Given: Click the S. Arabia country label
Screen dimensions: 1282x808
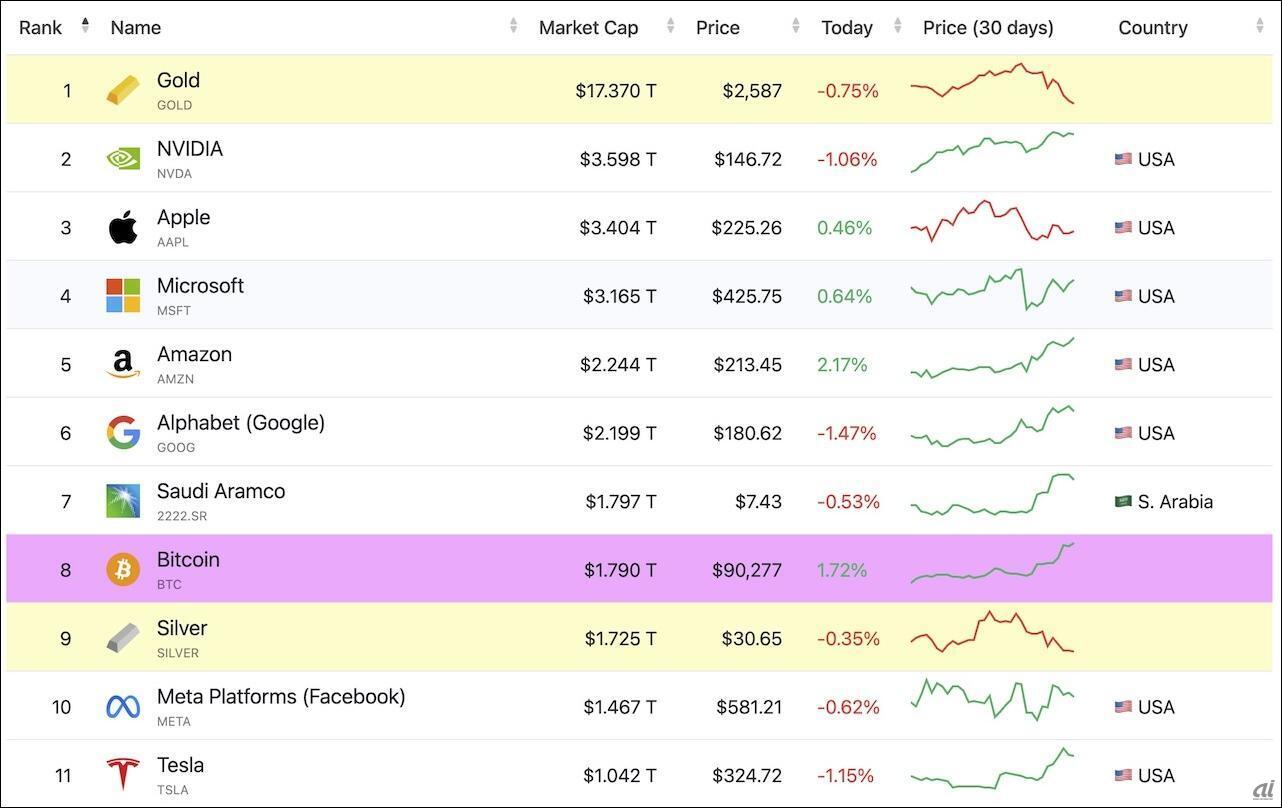Looking at the screenshot, I should 1175,502.
